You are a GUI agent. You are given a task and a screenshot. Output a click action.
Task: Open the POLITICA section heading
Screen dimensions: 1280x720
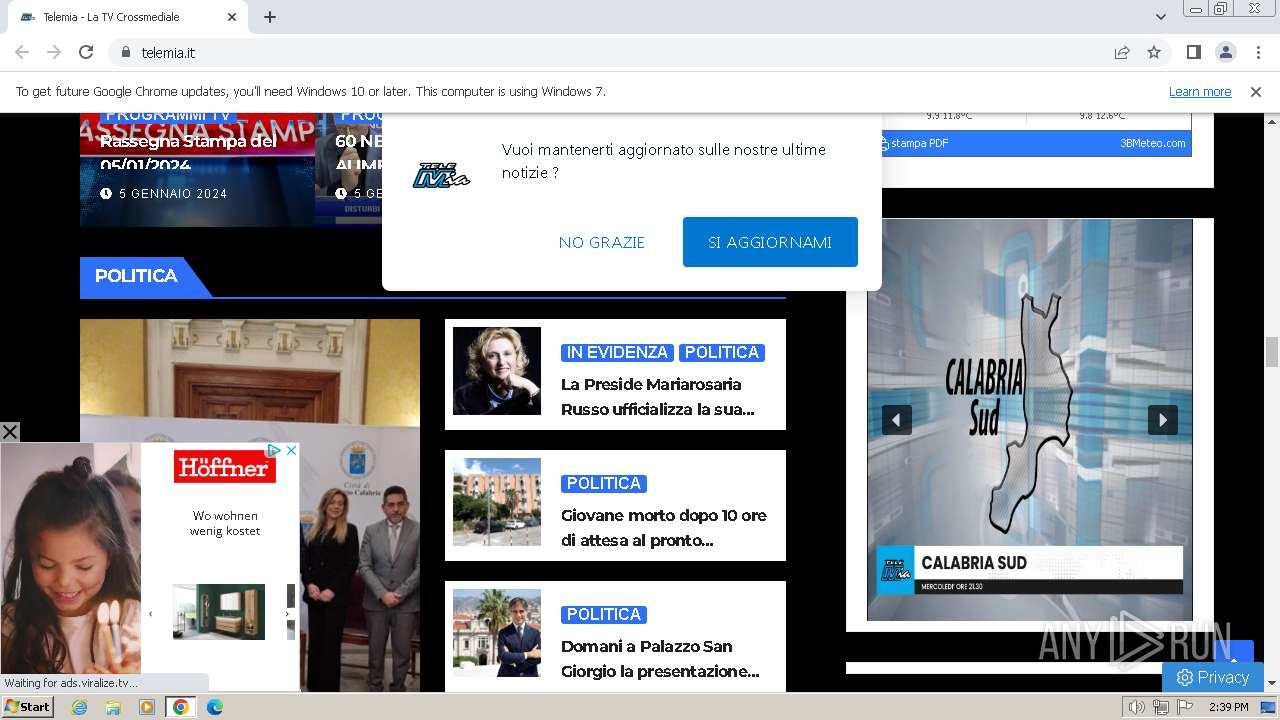(136, 276)
